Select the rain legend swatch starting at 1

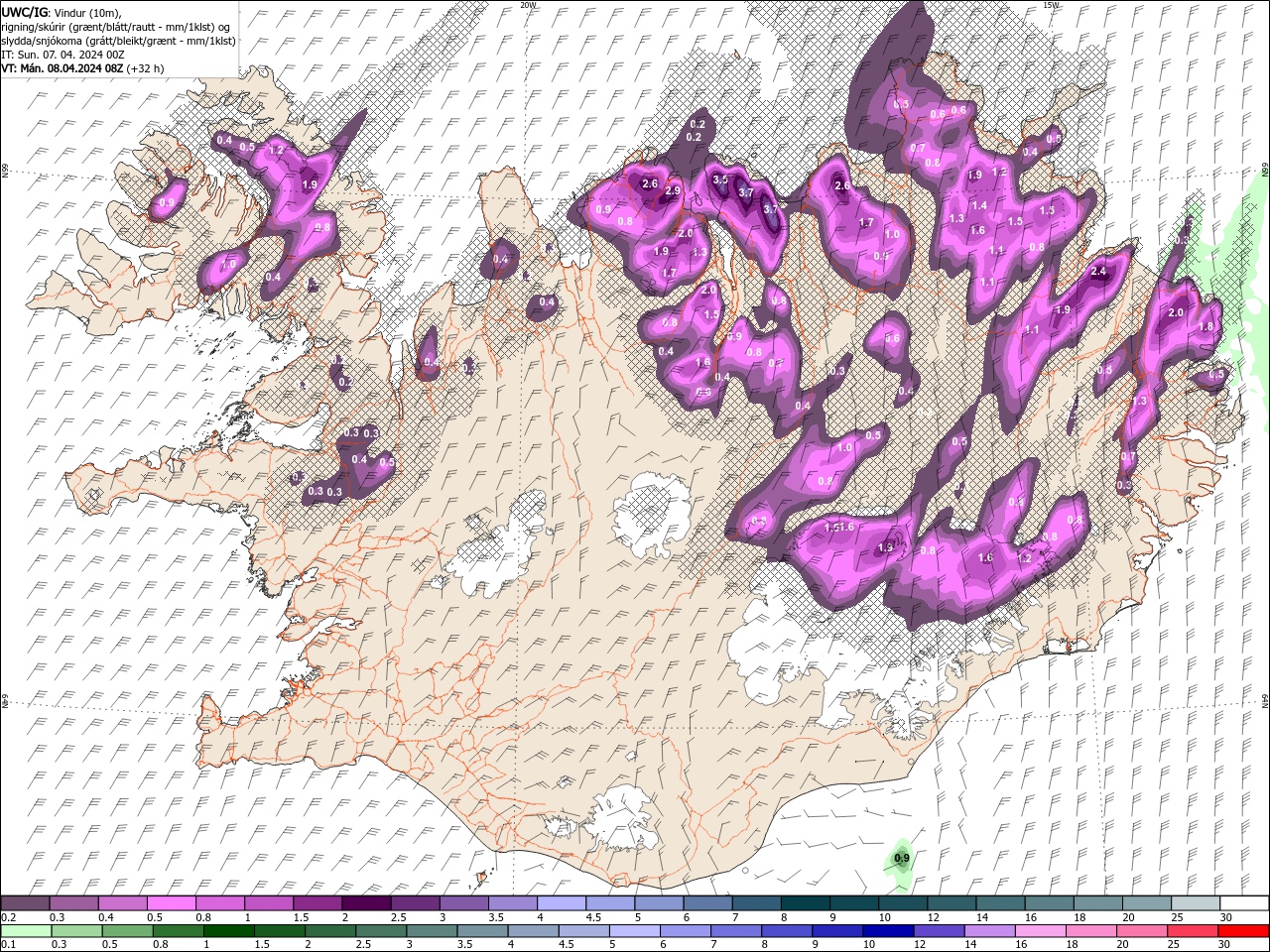(x=229, y=931)
